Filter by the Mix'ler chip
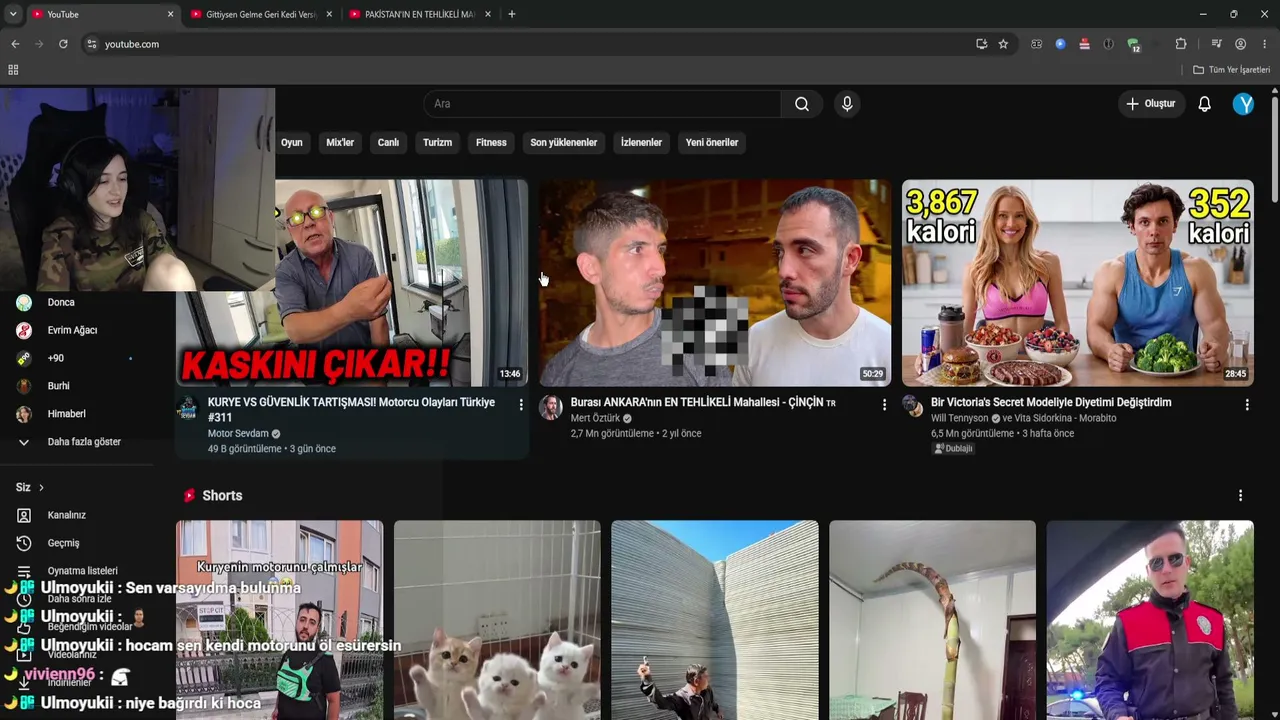Screen dimensions: 1280x720 tap(340, 143)
